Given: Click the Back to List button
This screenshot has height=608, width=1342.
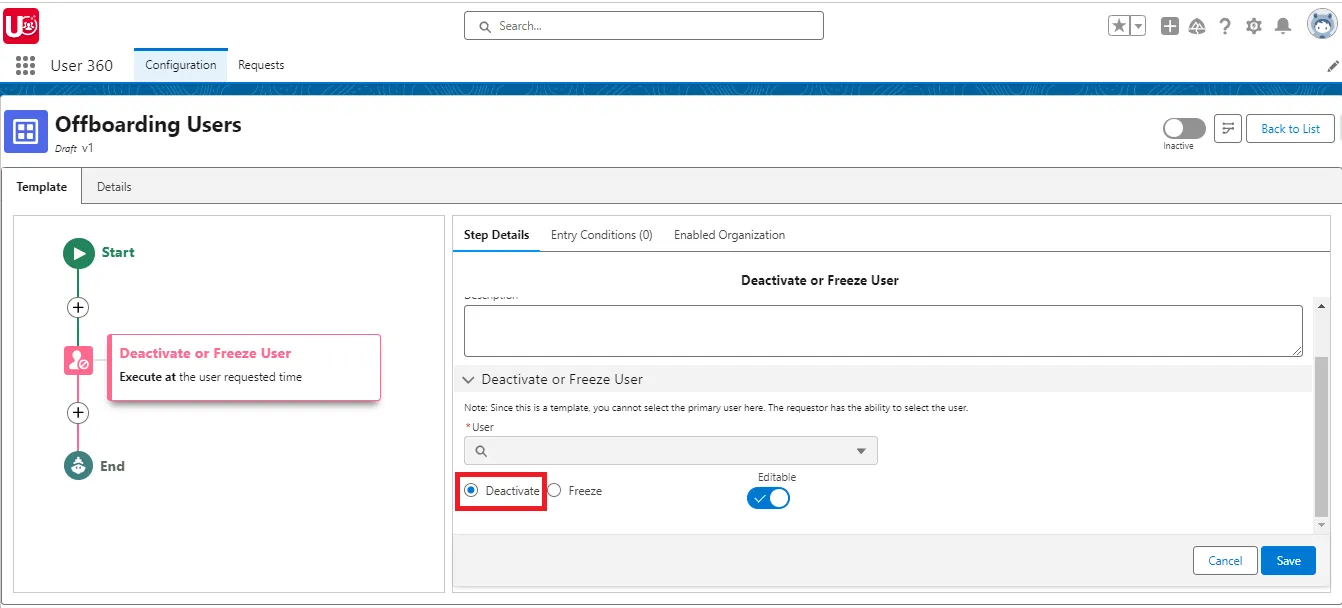Looking at the screenshot, I should point(1289,128).
